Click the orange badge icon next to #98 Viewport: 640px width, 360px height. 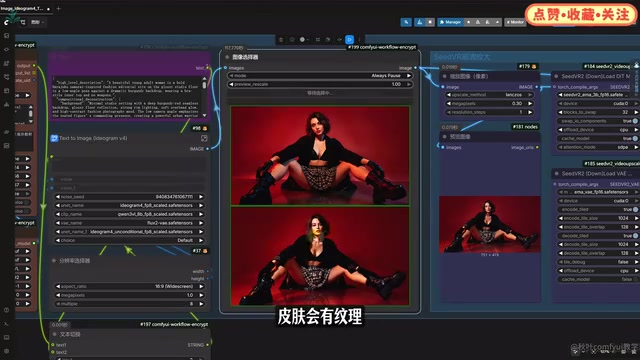pos(205,128)
